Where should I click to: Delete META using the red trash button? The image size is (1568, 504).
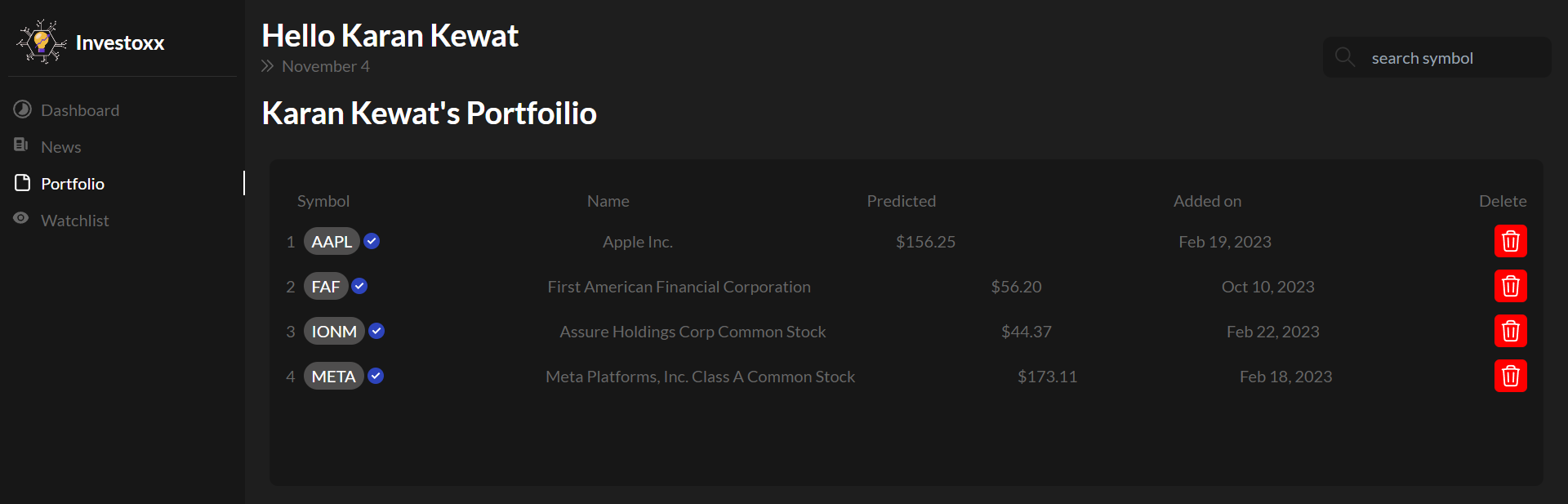coord(1510,377)
